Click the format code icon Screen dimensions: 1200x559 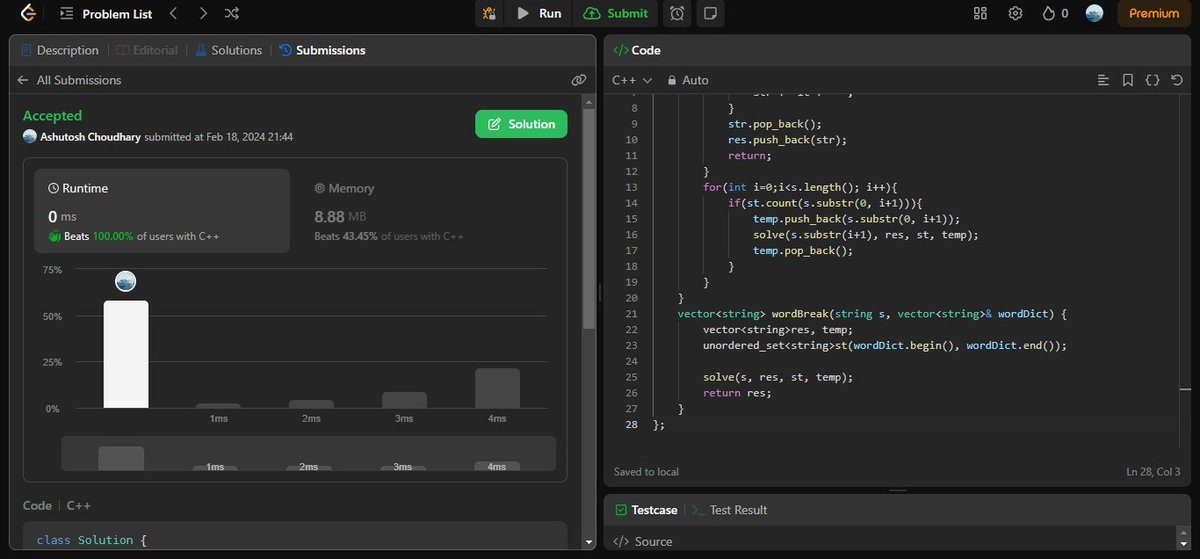click(1103, 80)
